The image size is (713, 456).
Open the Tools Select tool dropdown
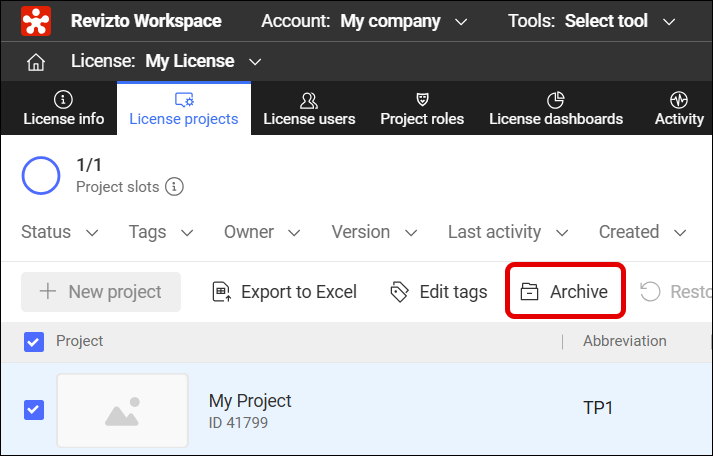coord(592,21)
